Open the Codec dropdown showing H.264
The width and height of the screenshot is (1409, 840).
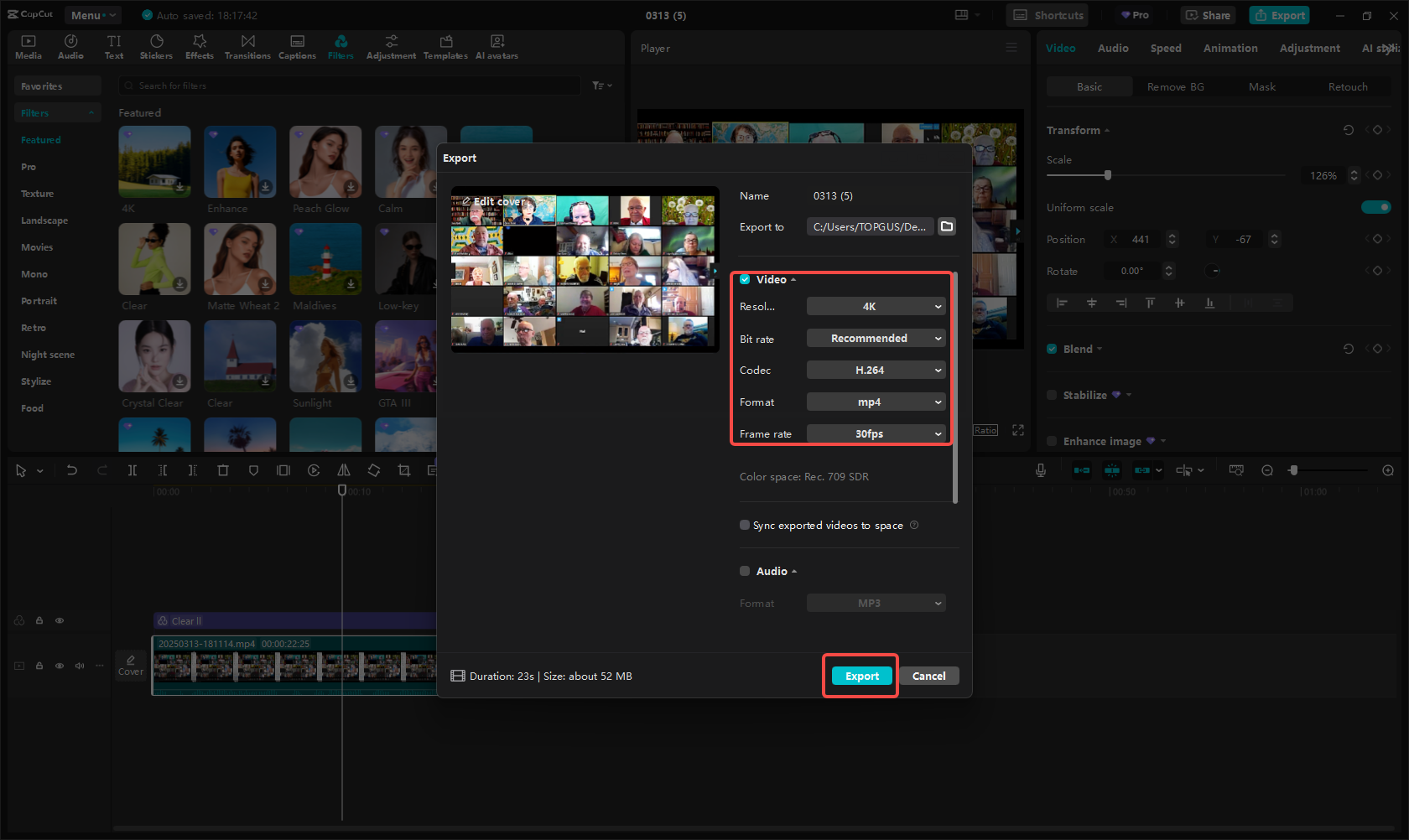[876, 370]
